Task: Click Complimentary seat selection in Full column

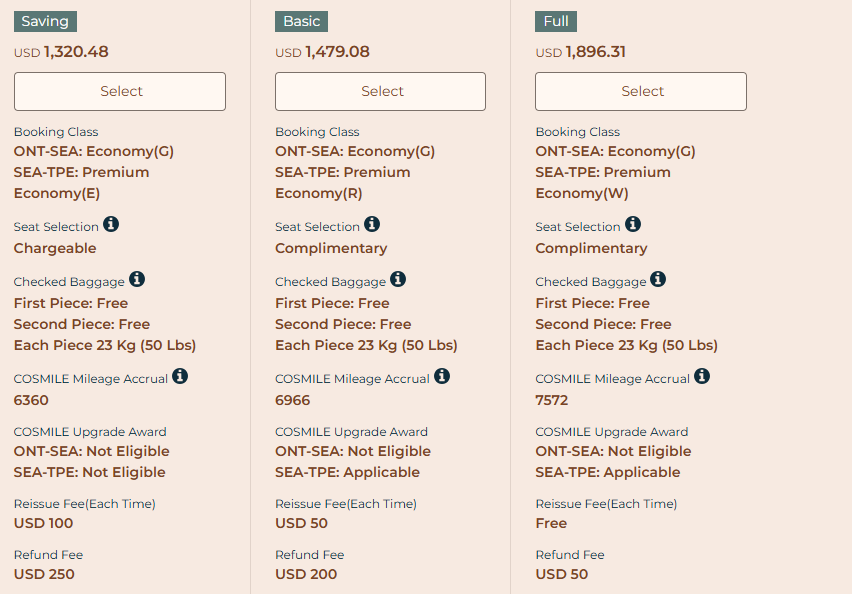Action: [x=591, y=248]
